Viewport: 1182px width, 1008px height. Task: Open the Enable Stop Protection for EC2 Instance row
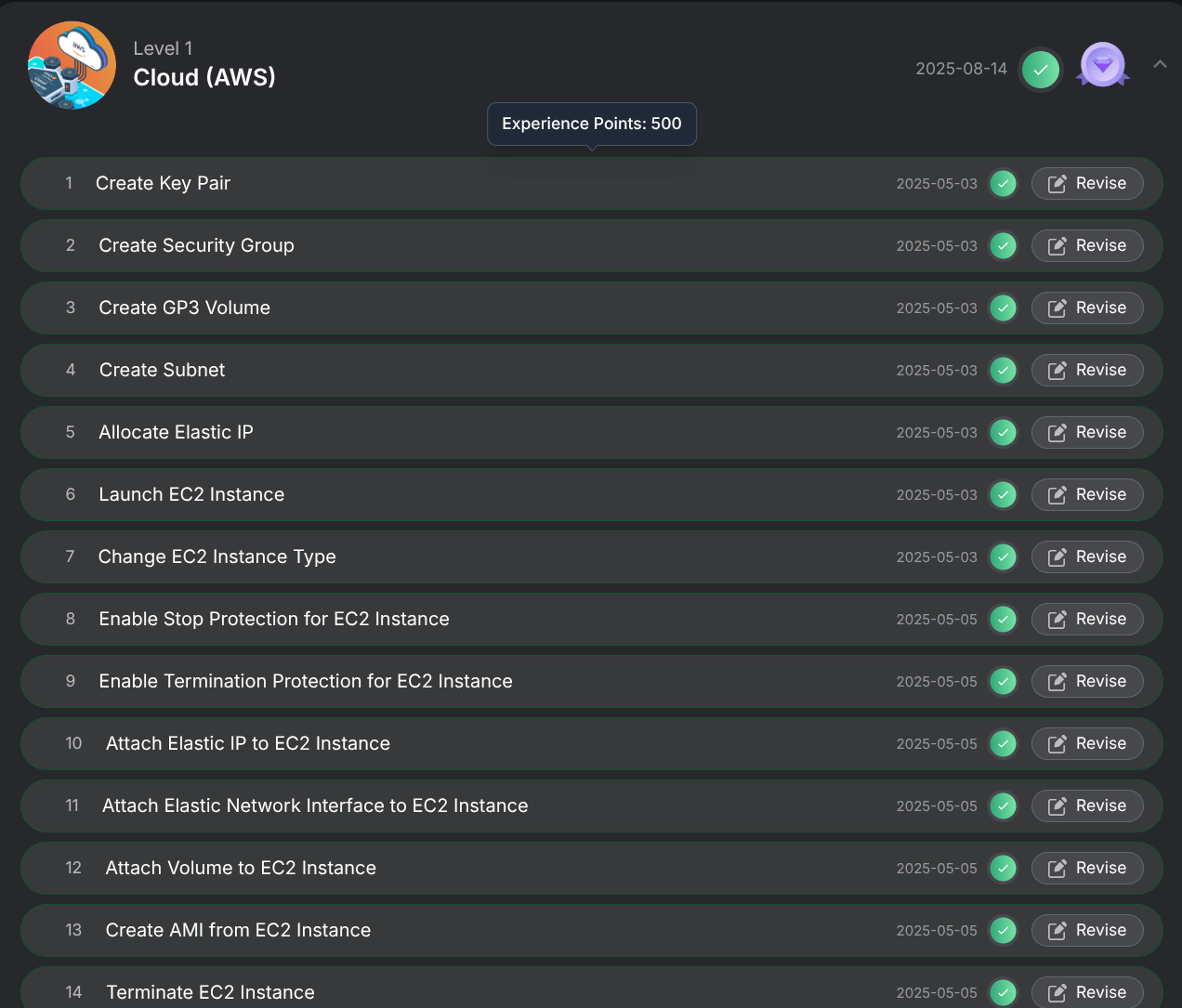coord(274,620)
